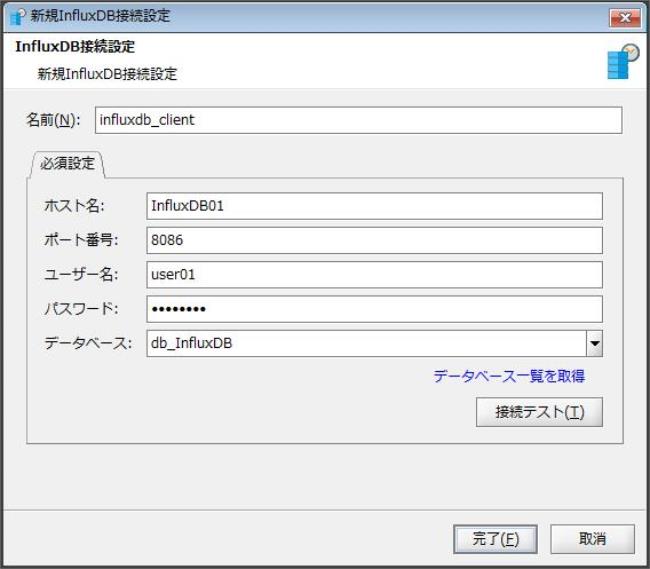
Task: Expand the データベース dropdown arrow
Action: [x=594, y=344]
